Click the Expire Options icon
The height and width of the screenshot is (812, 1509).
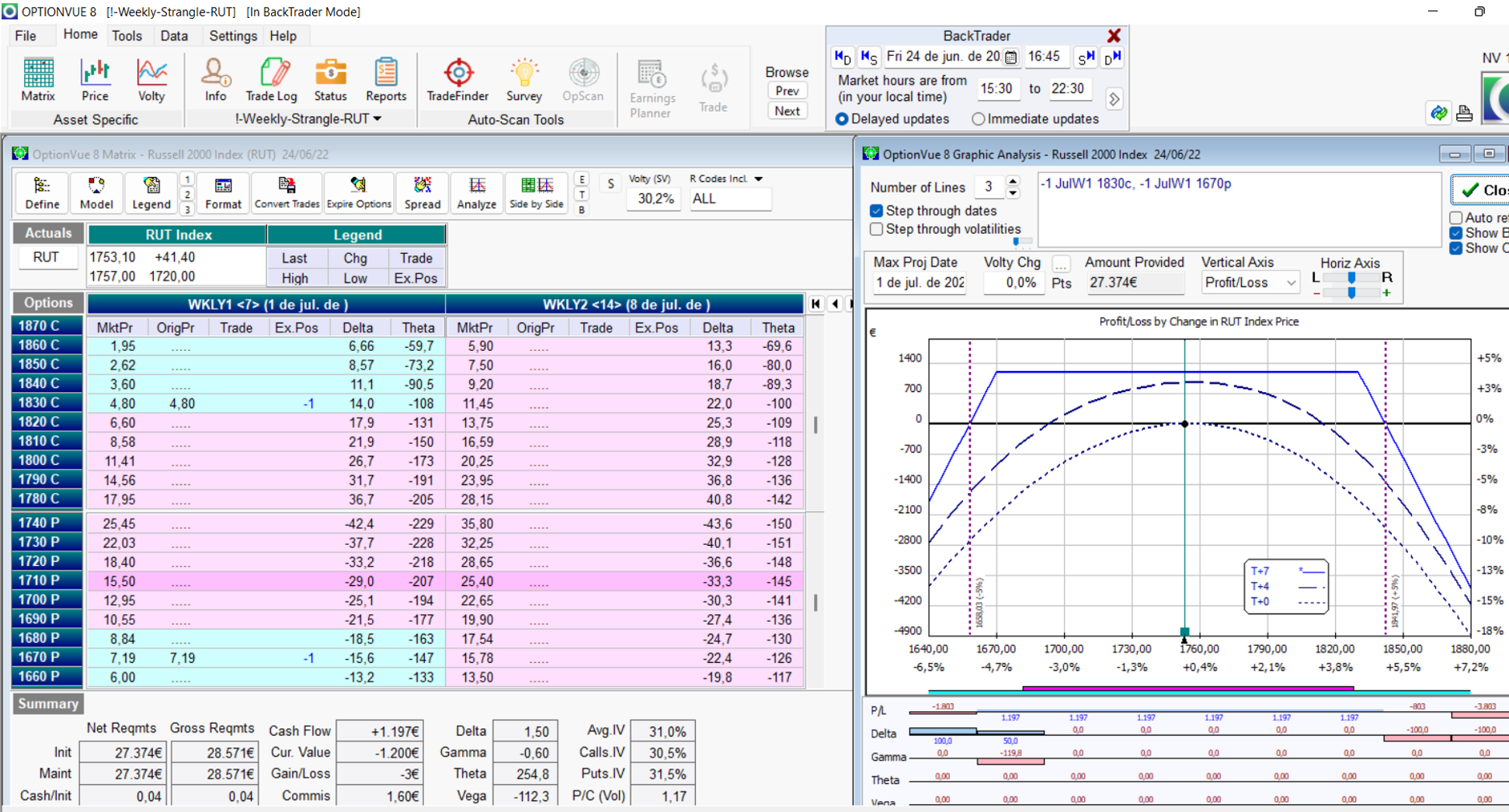(x=359, y=193)
